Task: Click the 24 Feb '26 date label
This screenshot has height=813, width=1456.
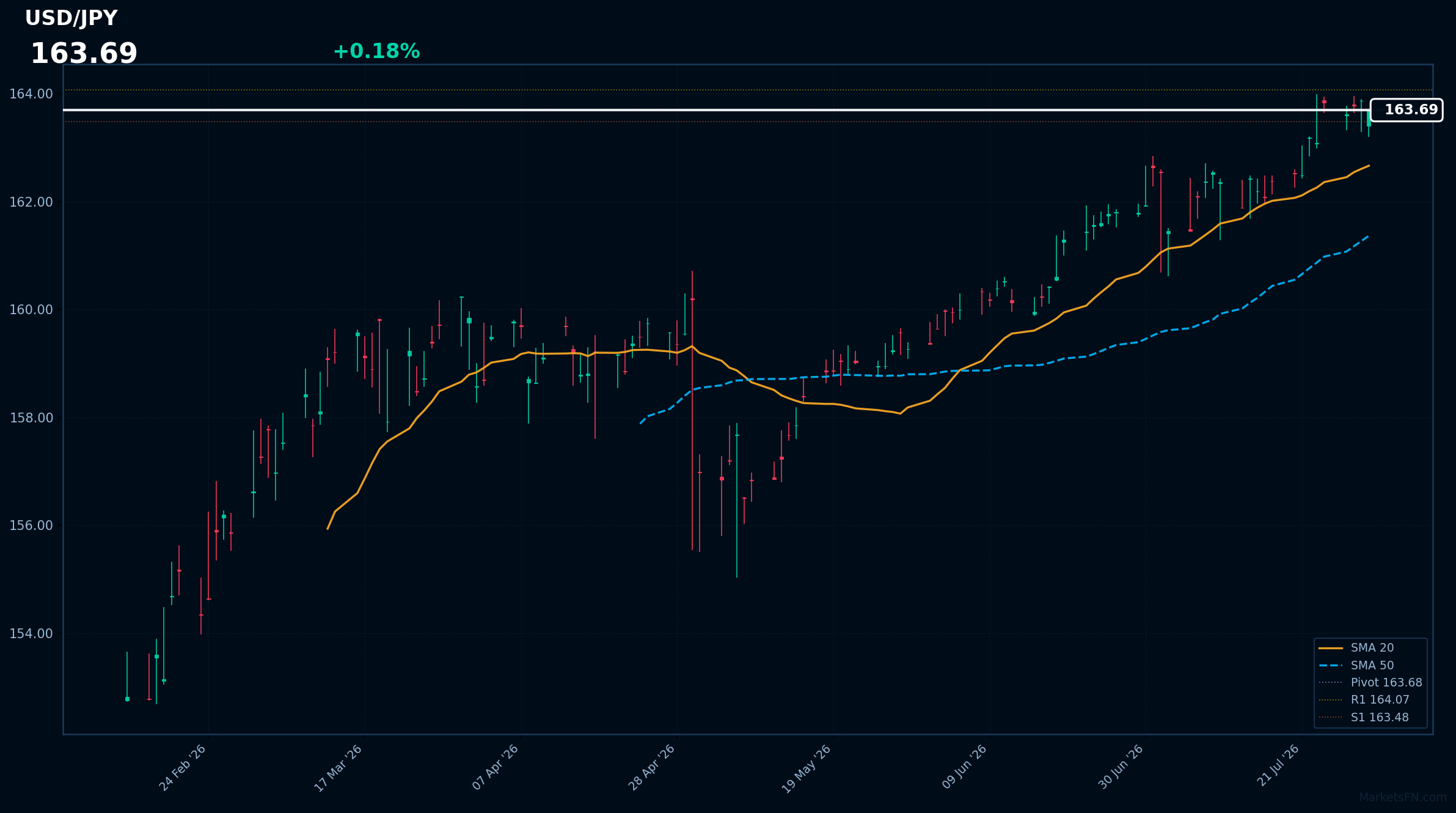Action: coord(183,768)
